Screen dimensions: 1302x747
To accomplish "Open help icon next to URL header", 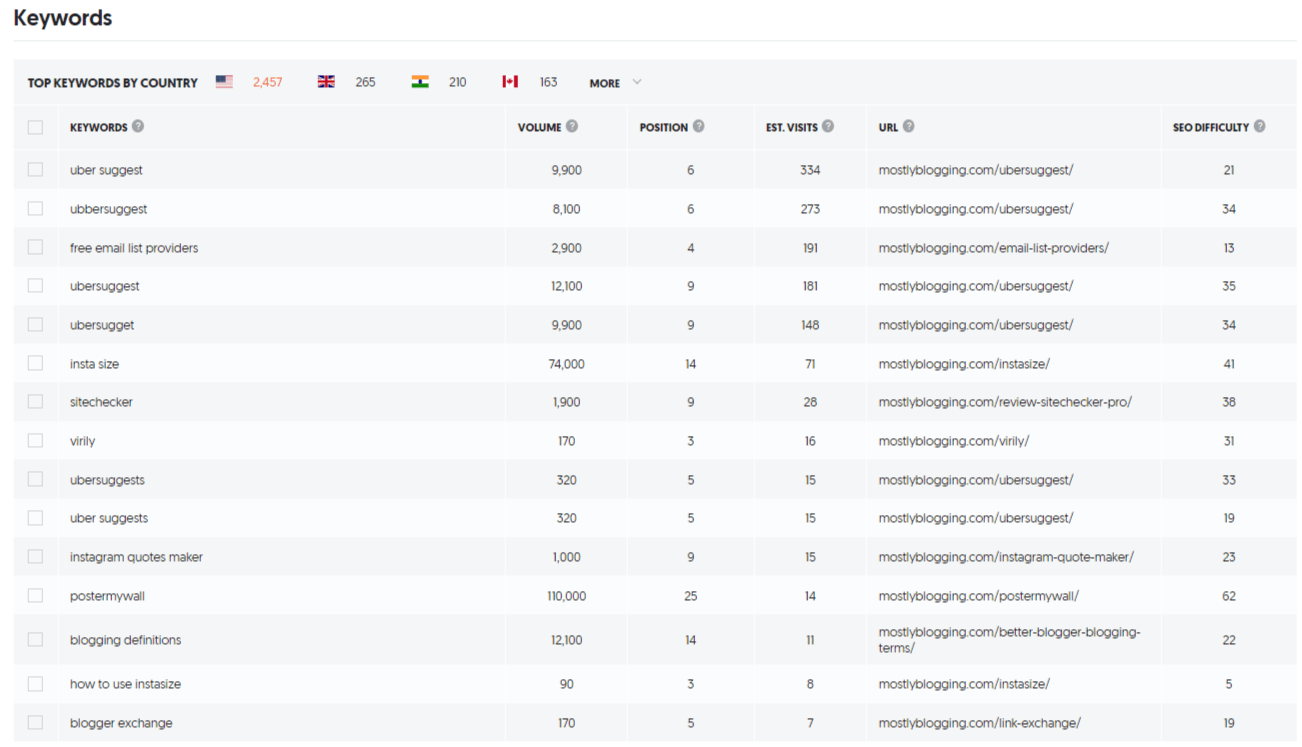I will [x=909, y=126].
